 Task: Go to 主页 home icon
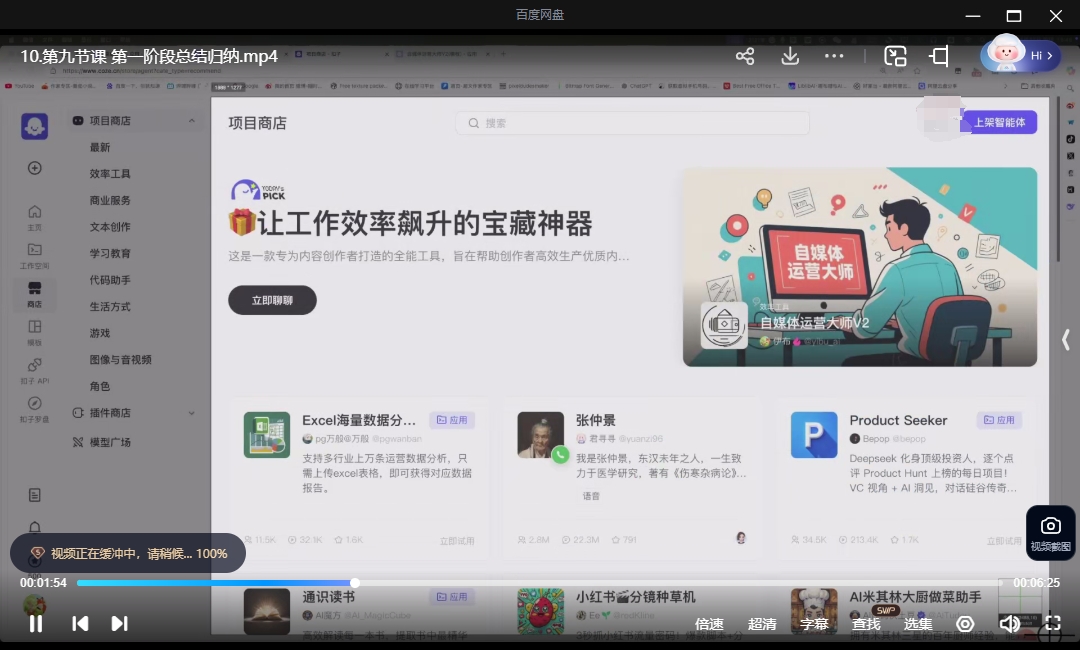click(x=34, y=218)
